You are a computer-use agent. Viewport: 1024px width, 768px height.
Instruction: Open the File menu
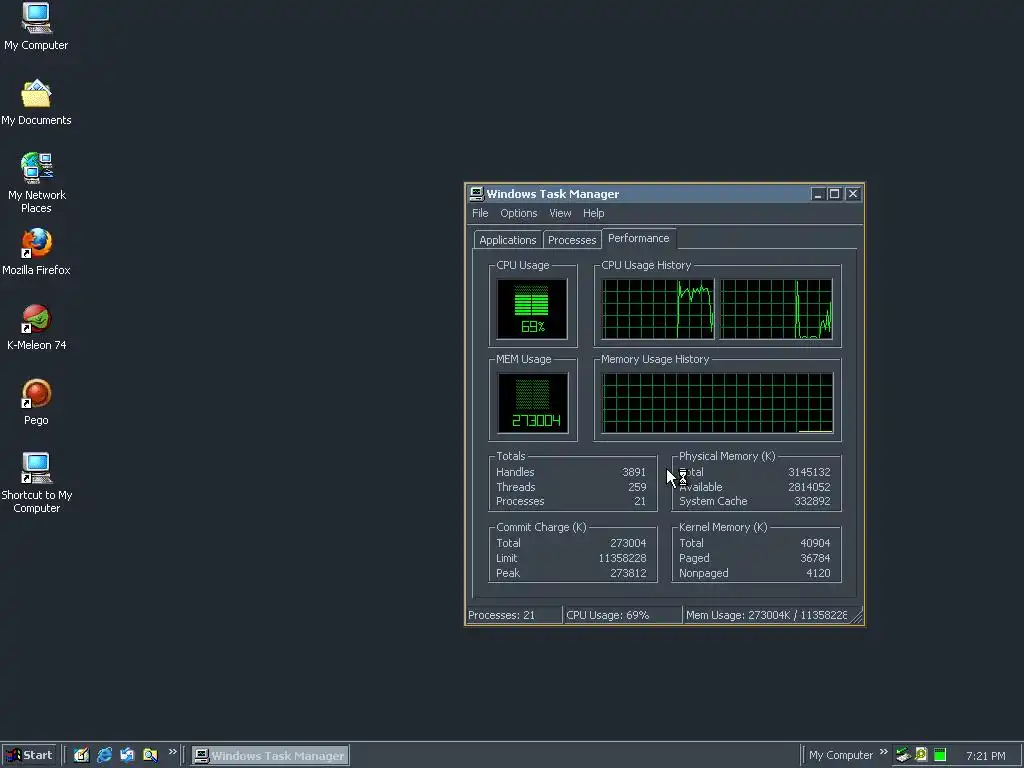point(480,214)
